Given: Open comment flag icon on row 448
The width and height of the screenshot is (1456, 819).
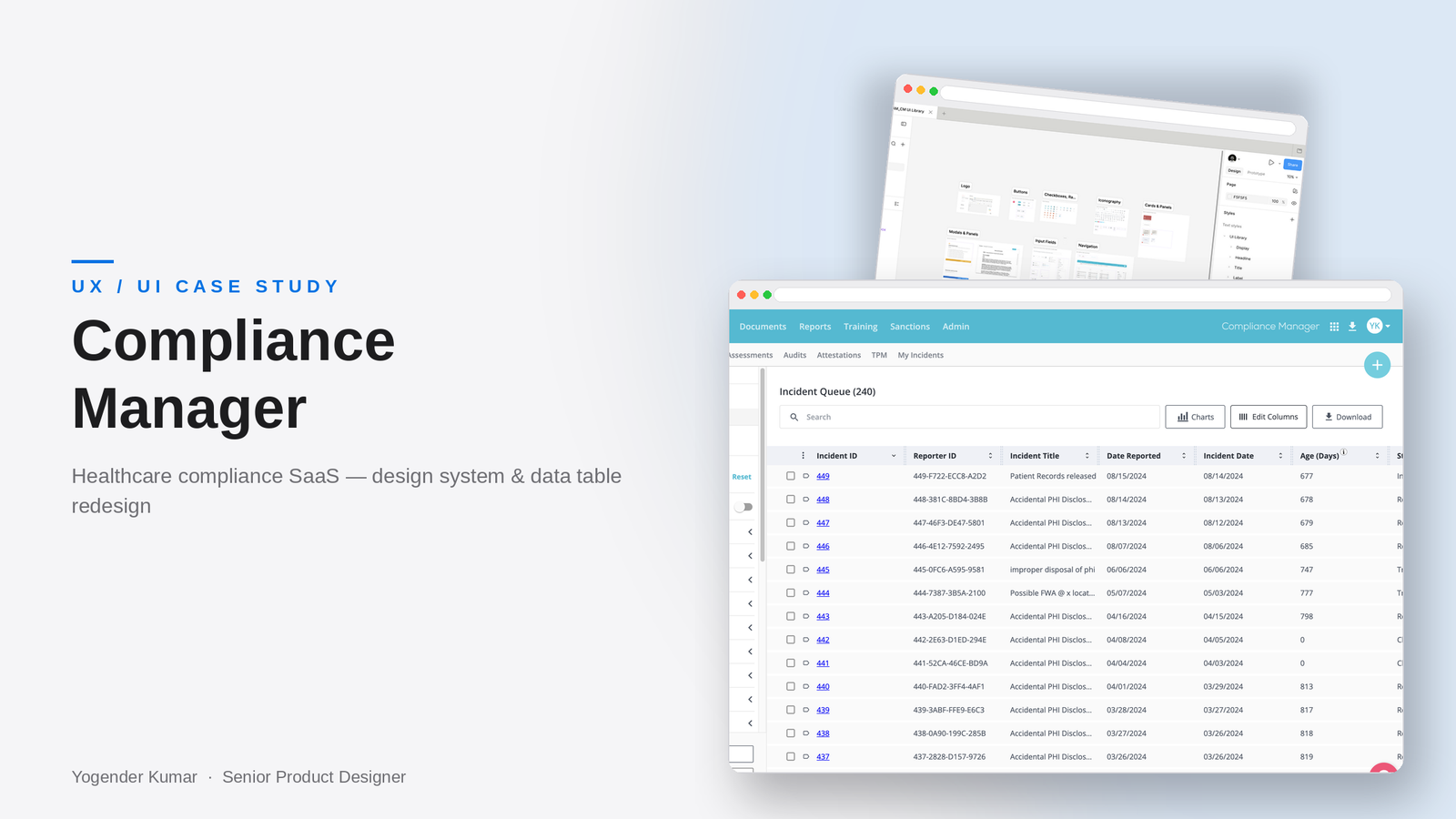Looking at the screenshot, I should pos(806,500).
